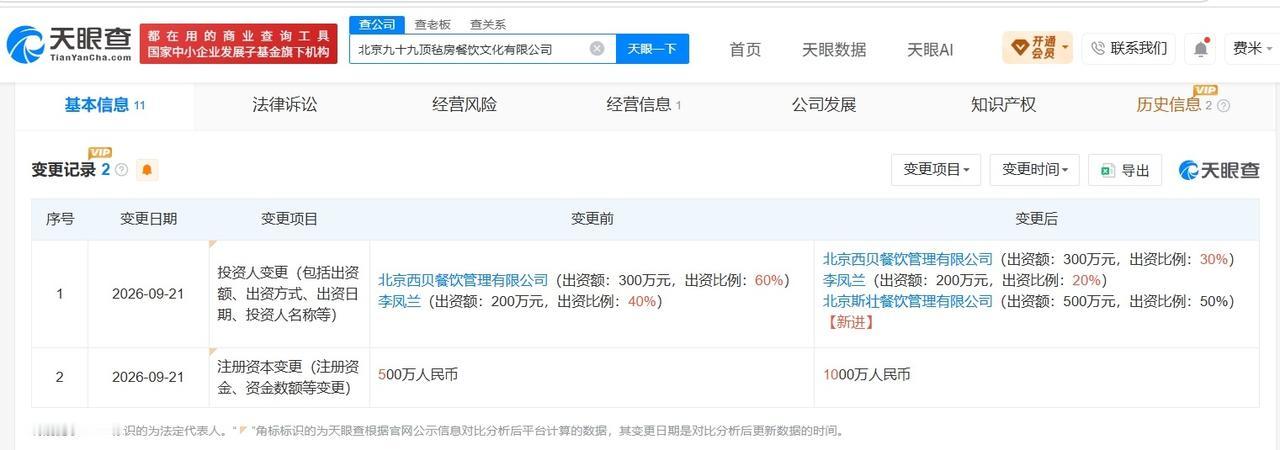This screenshot has height=450, width=1280.
Task: Open 北京斯壮餐饮管理有限公司 link
Action: pos(908,301)
